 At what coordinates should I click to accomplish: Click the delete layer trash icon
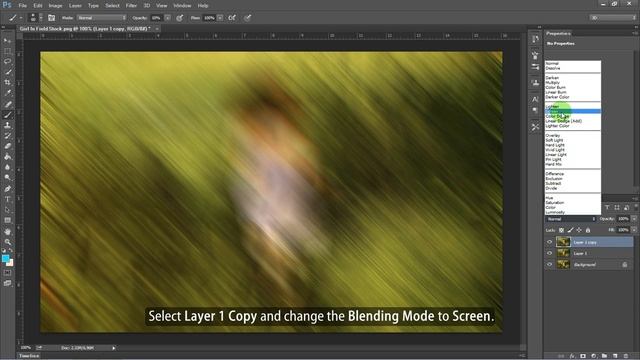pos(626,356)
